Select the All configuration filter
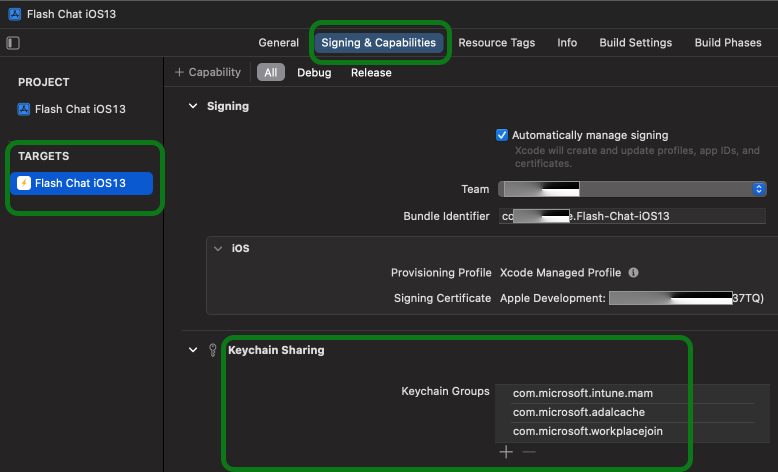 [x=271, y=72]
